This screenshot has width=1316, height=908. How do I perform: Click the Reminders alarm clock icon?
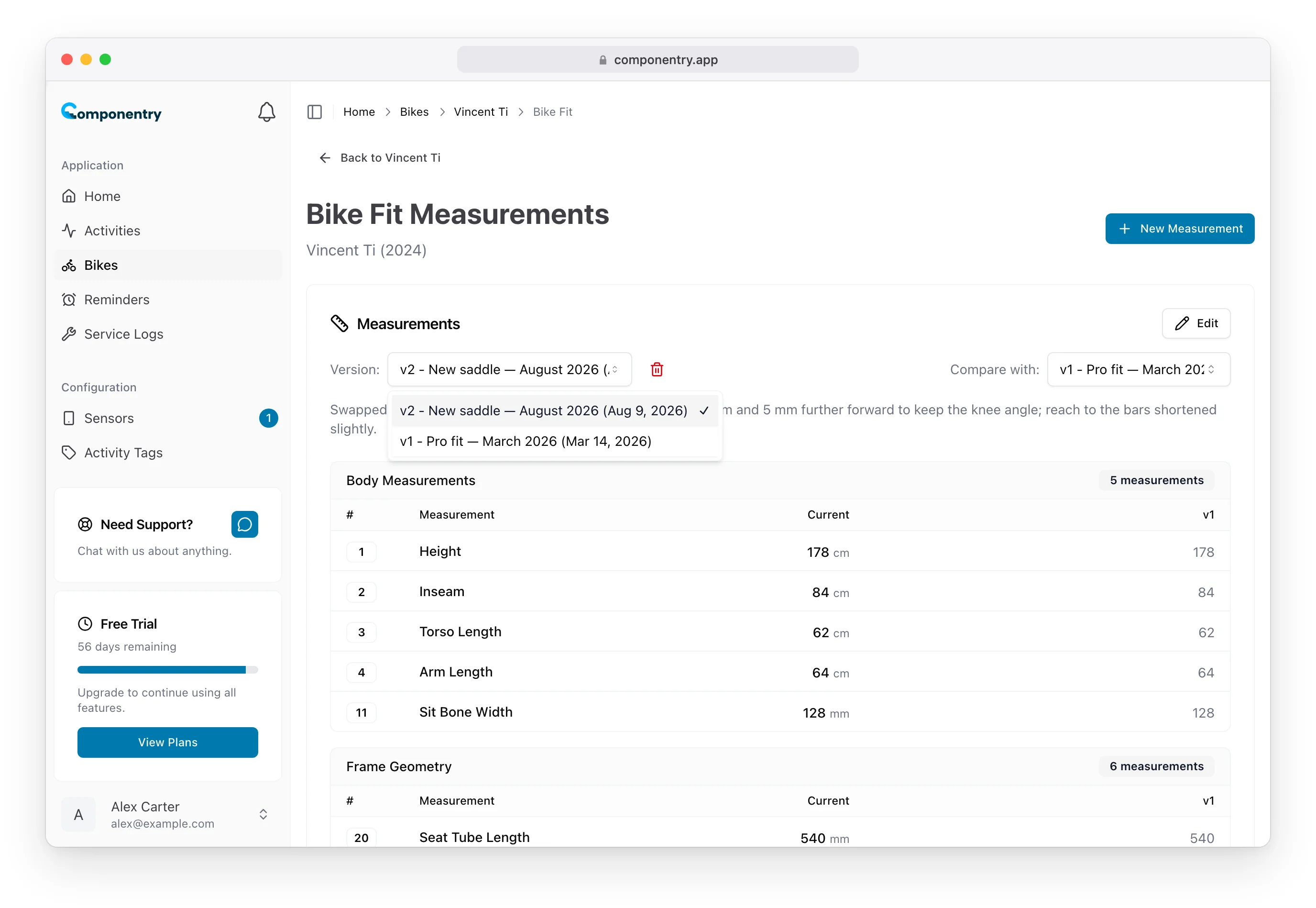[x=69, y=300]
